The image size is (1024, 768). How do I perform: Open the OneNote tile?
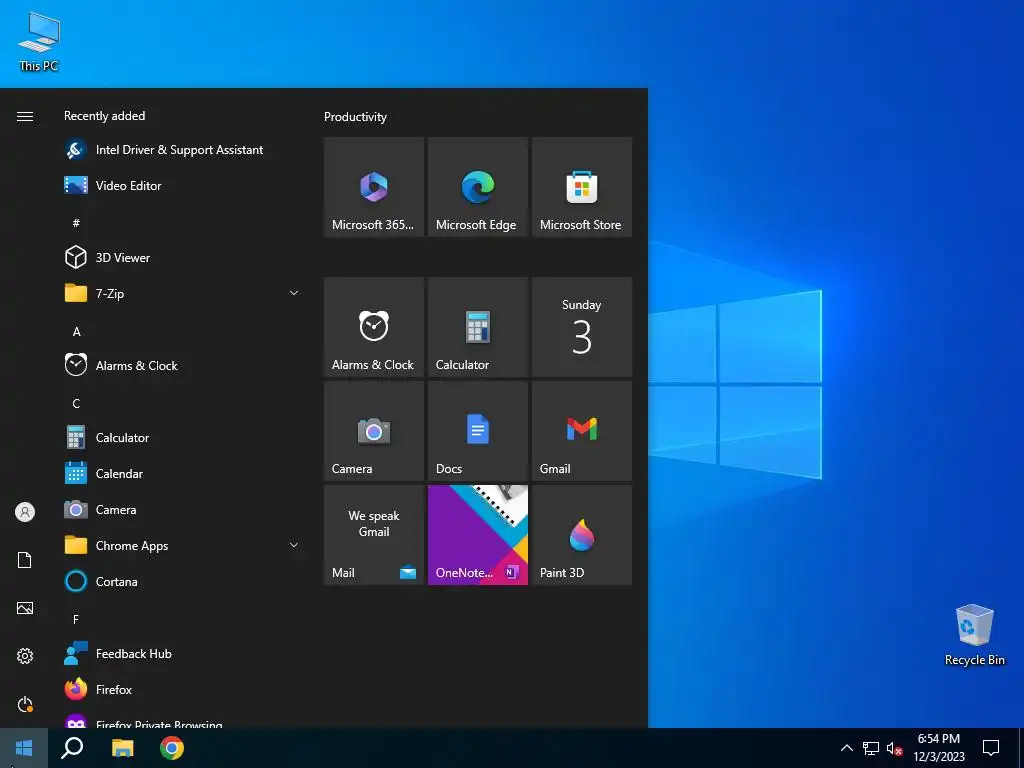(x=477, y=535)
